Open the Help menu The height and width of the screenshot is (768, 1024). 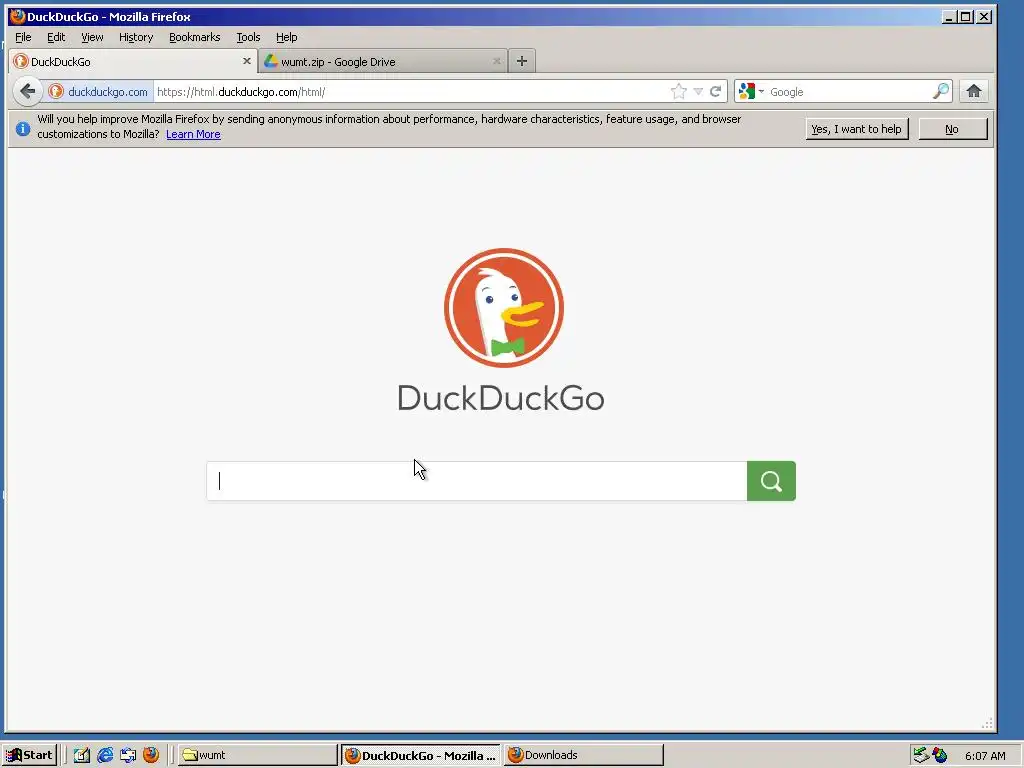coord(287,37)
